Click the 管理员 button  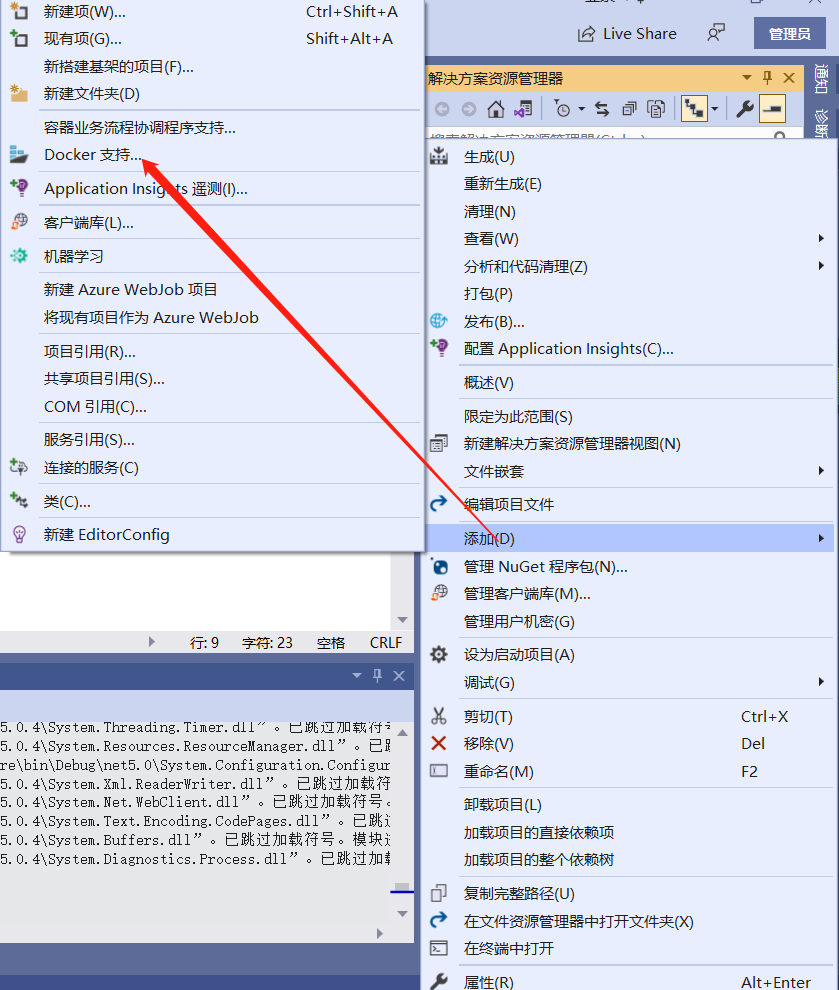coord(790,33)
